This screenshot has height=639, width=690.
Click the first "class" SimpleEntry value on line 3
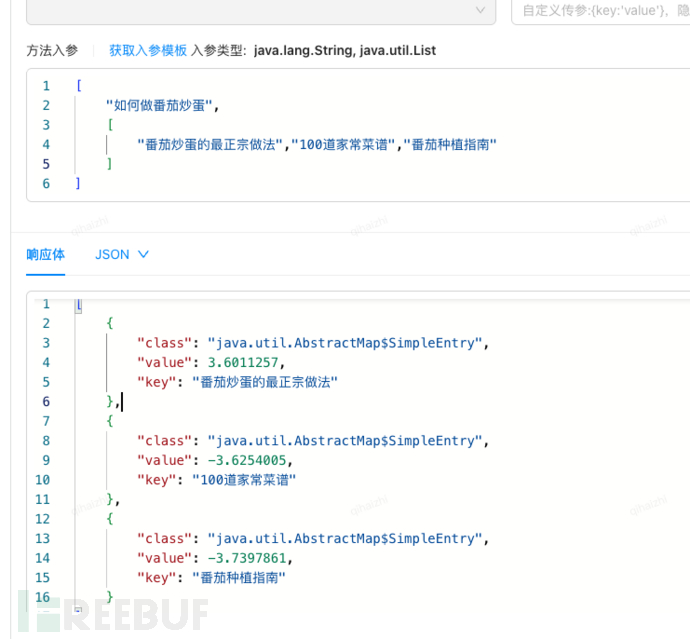346,343
